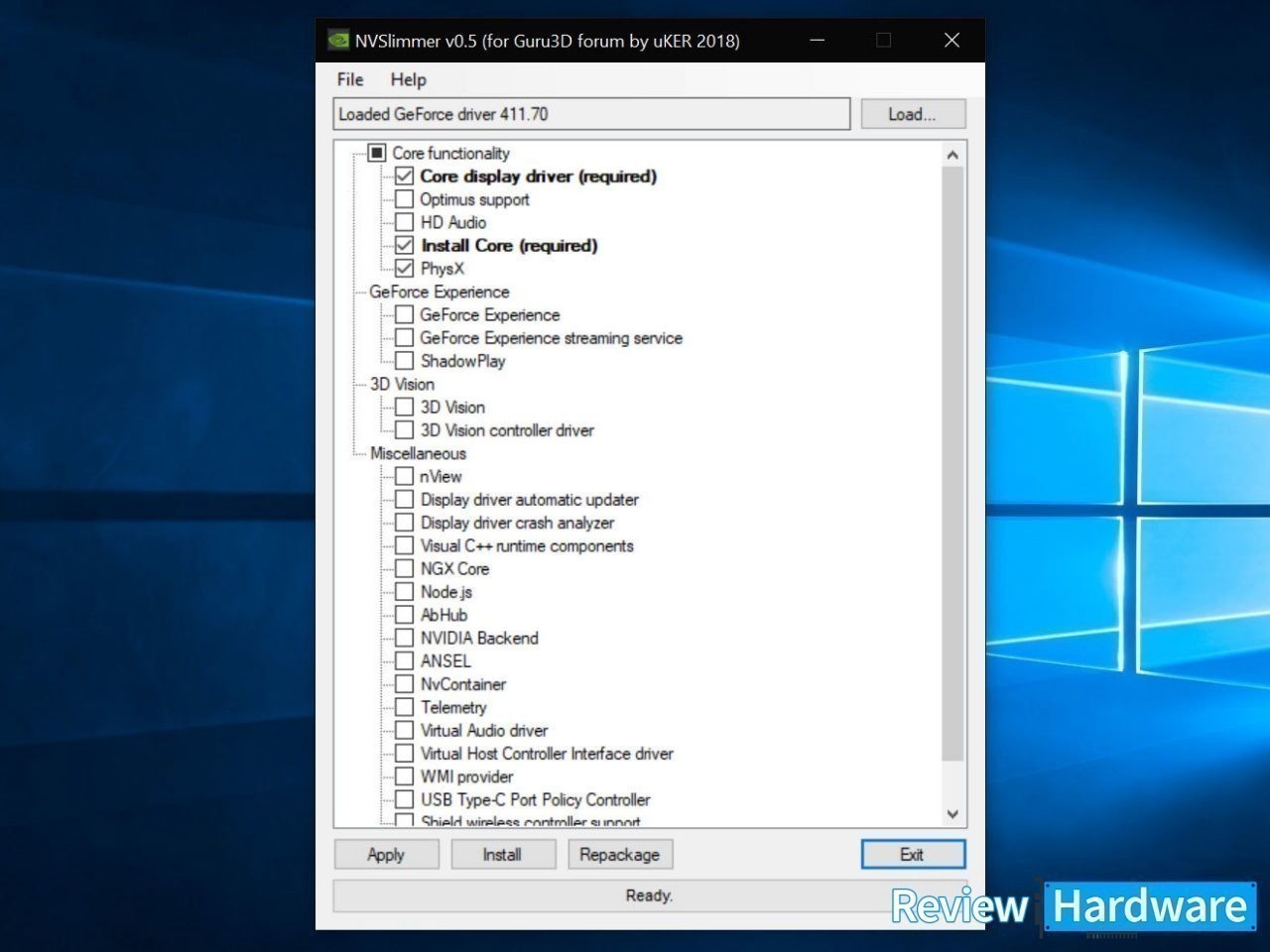Click the Ready status bar text
The image size is (1270, 952).
point(649,895)
